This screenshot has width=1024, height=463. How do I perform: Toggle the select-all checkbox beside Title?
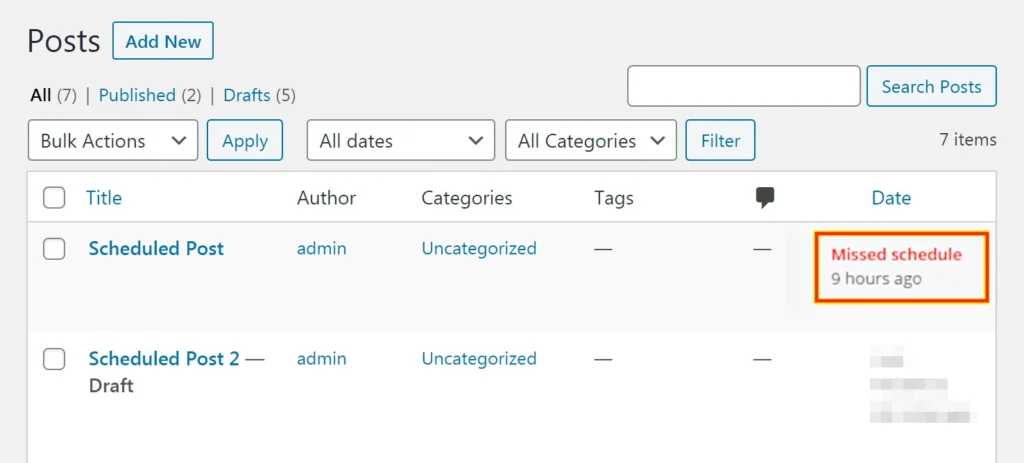point(54,197)
